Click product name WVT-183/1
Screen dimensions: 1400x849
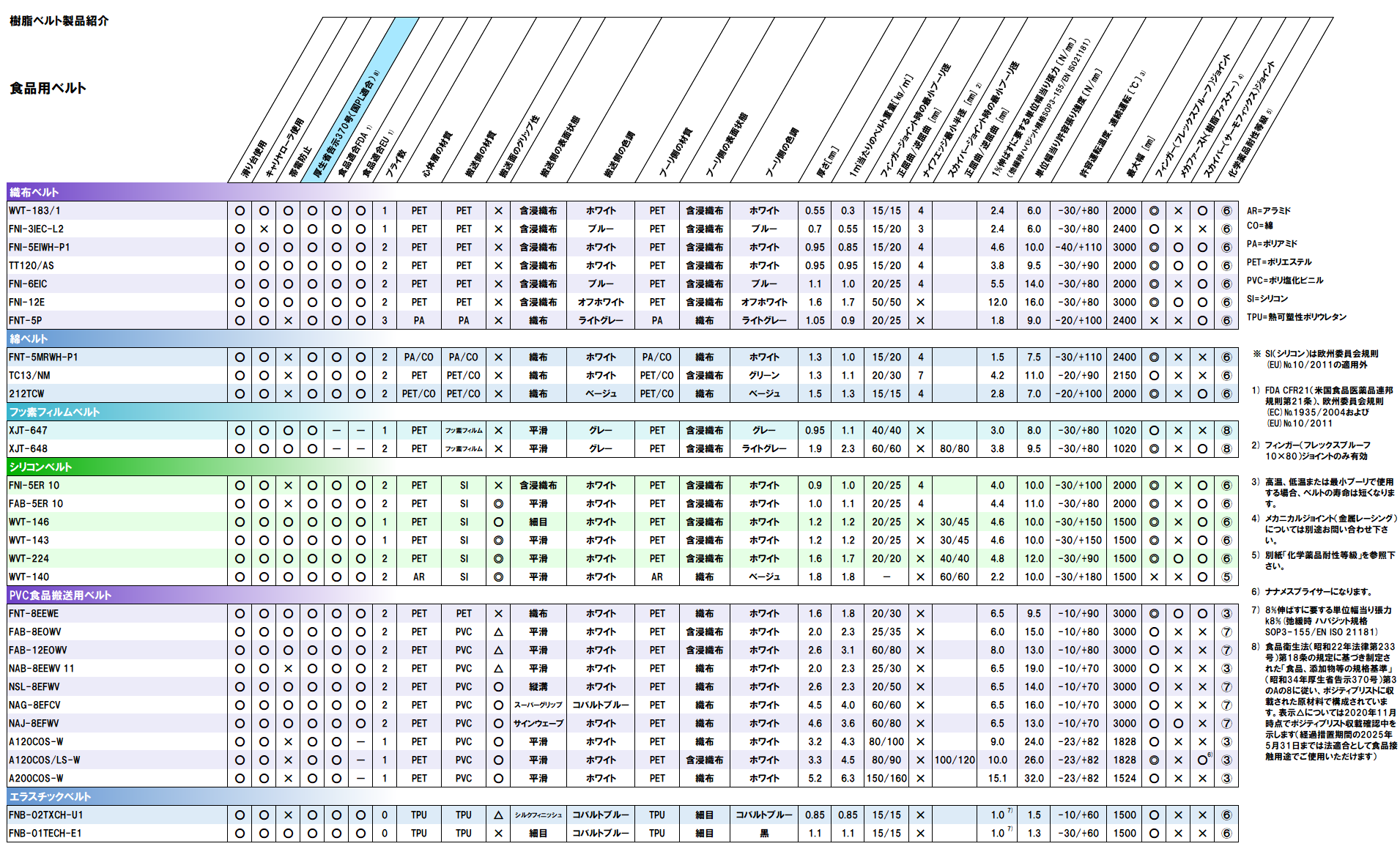click(34, 210)
